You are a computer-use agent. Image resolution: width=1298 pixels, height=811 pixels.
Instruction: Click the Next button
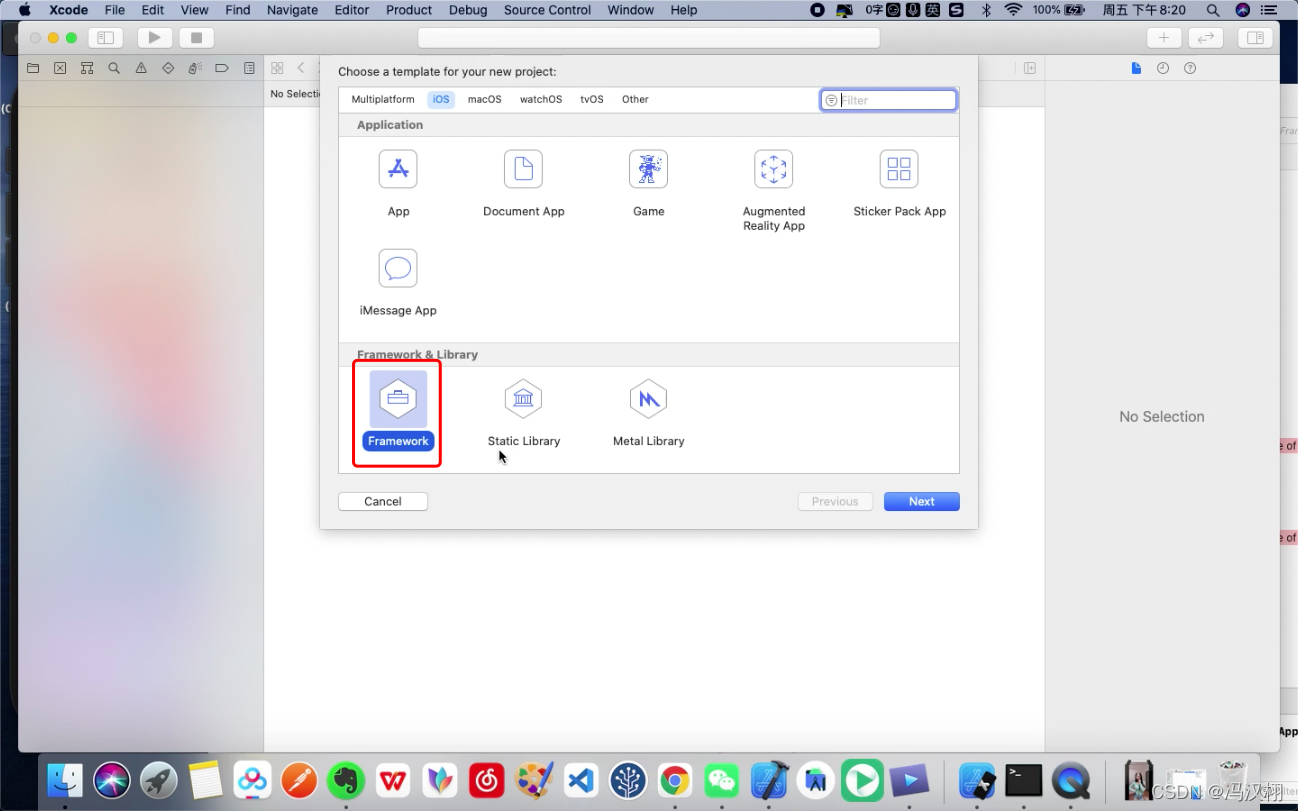tap(922, 501)
